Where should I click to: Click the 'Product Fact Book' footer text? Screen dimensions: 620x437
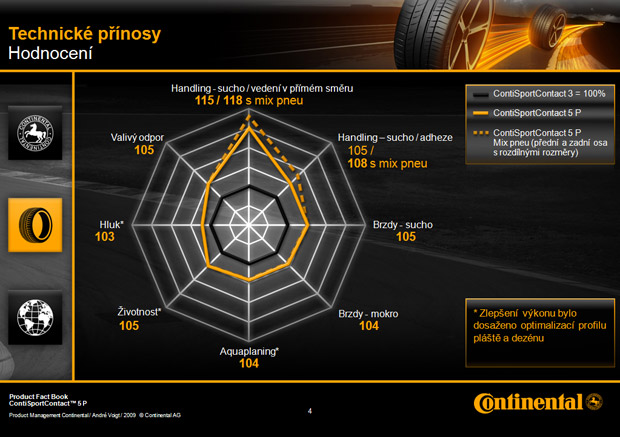click(x=38, y=396)
